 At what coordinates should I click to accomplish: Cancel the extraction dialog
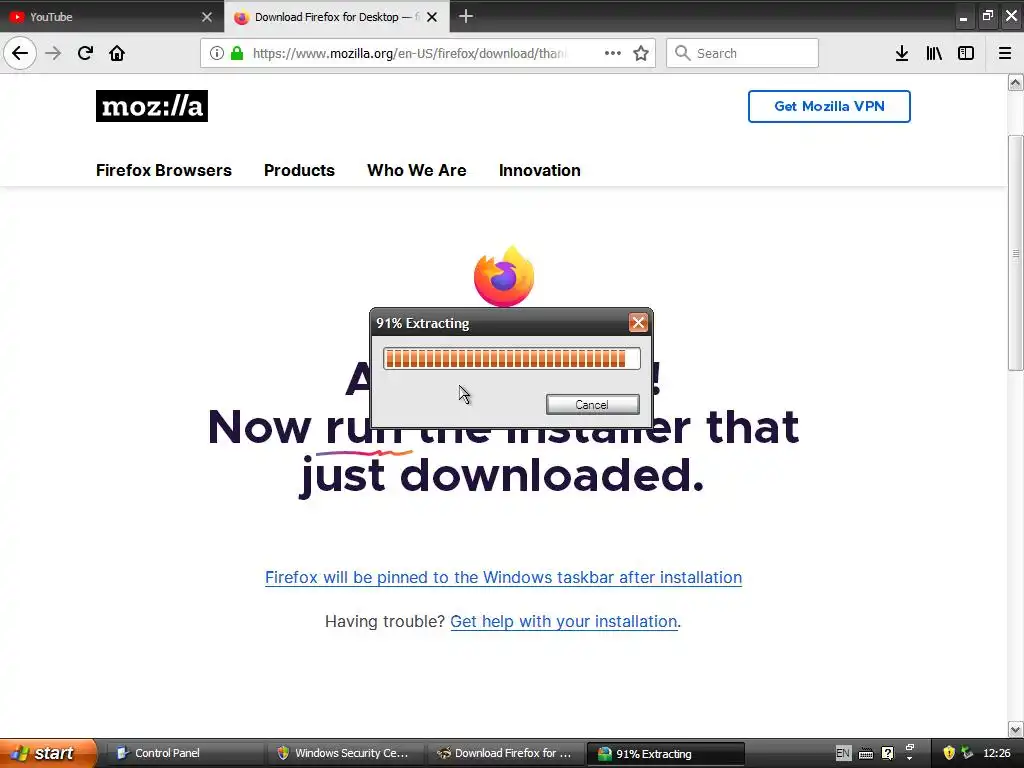[x=592, y=404]
